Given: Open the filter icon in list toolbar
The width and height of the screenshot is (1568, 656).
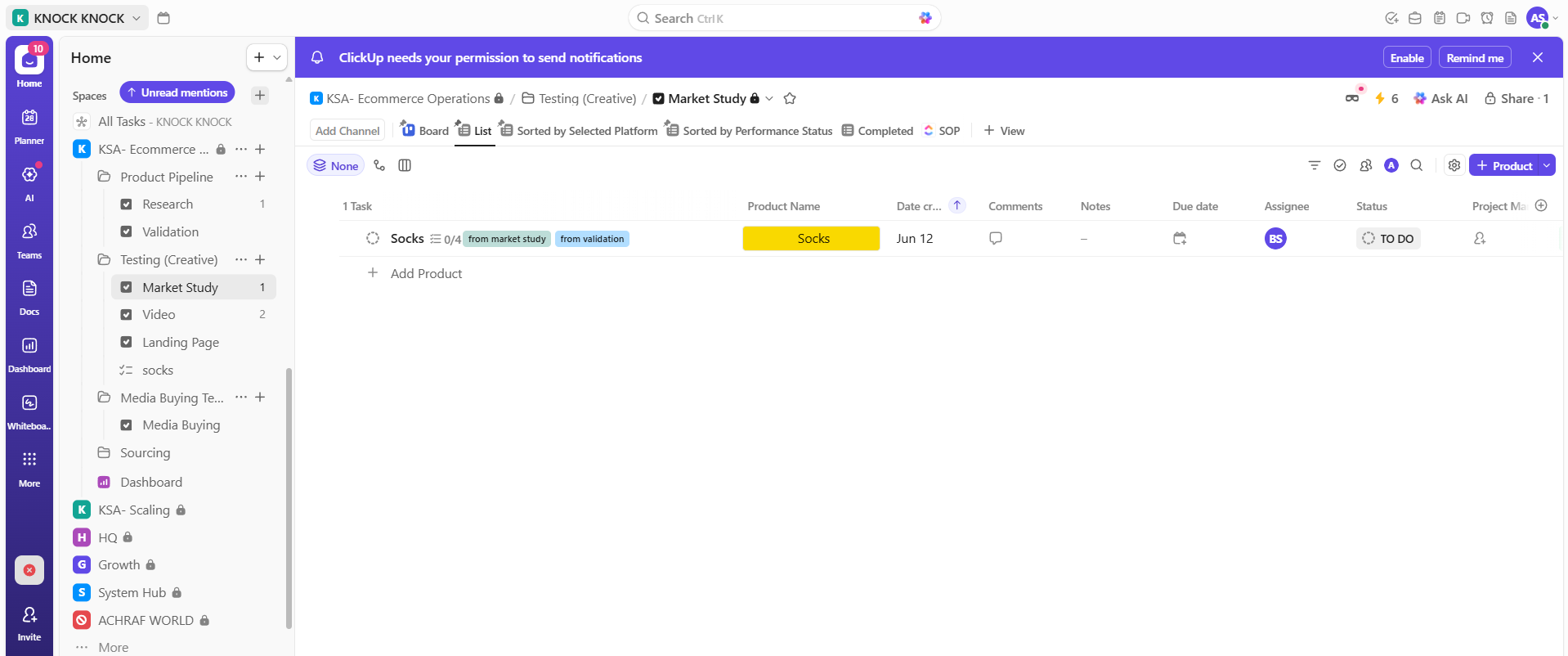Looking at the screenshot, I should click(x=1315, y=165).
